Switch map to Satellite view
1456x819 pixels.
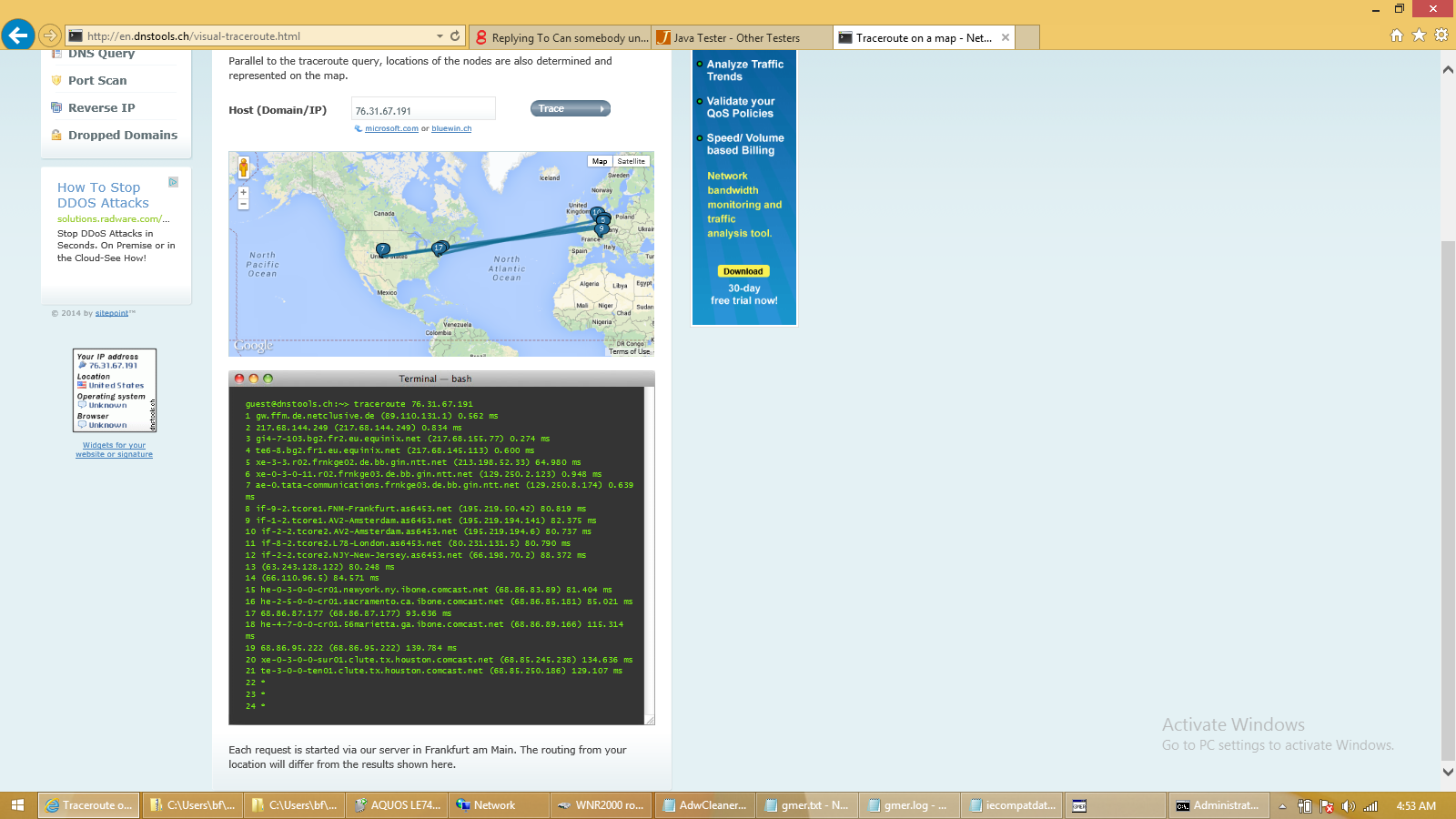coord(631,161)
